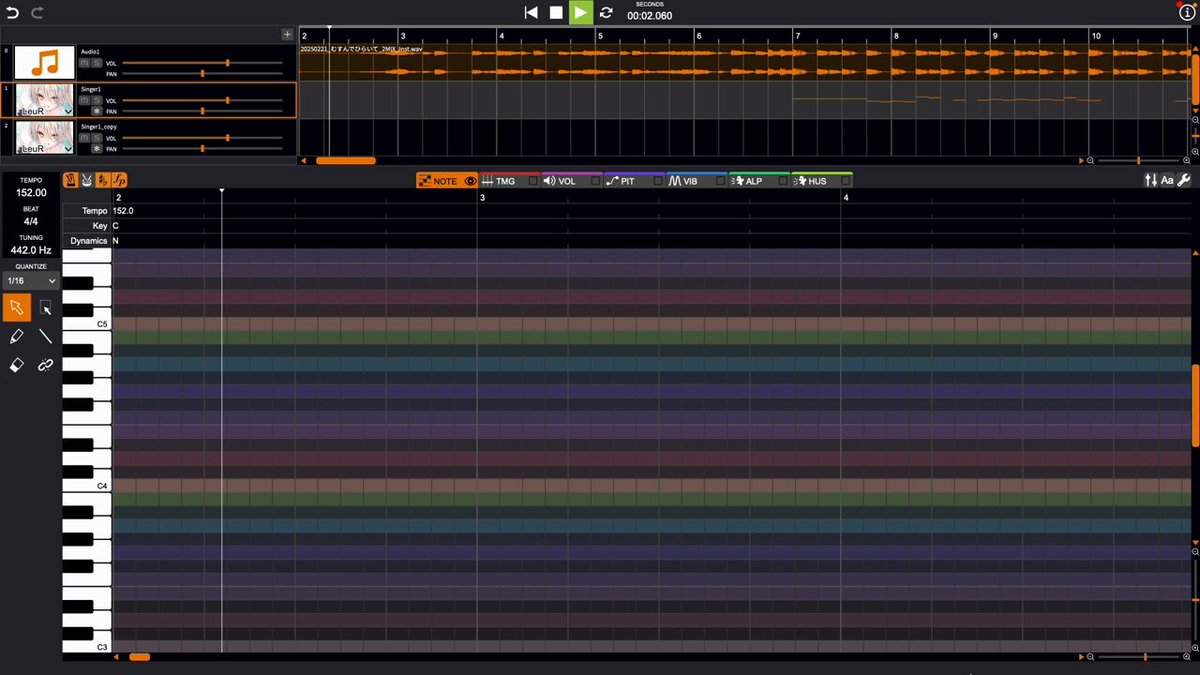Open the Quantize 1/16 dropdown
Screen dimensions: 1200x675
pos(30,281)
